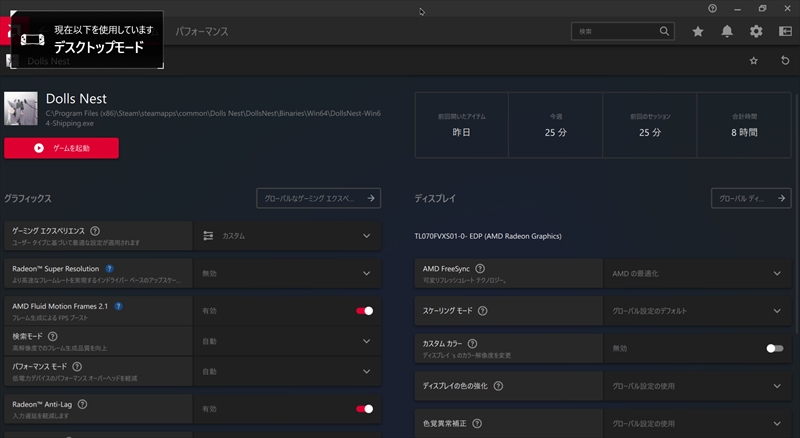Click the help question mark in title bar
The width and height of the screenshot is (800, 438).
712,8
